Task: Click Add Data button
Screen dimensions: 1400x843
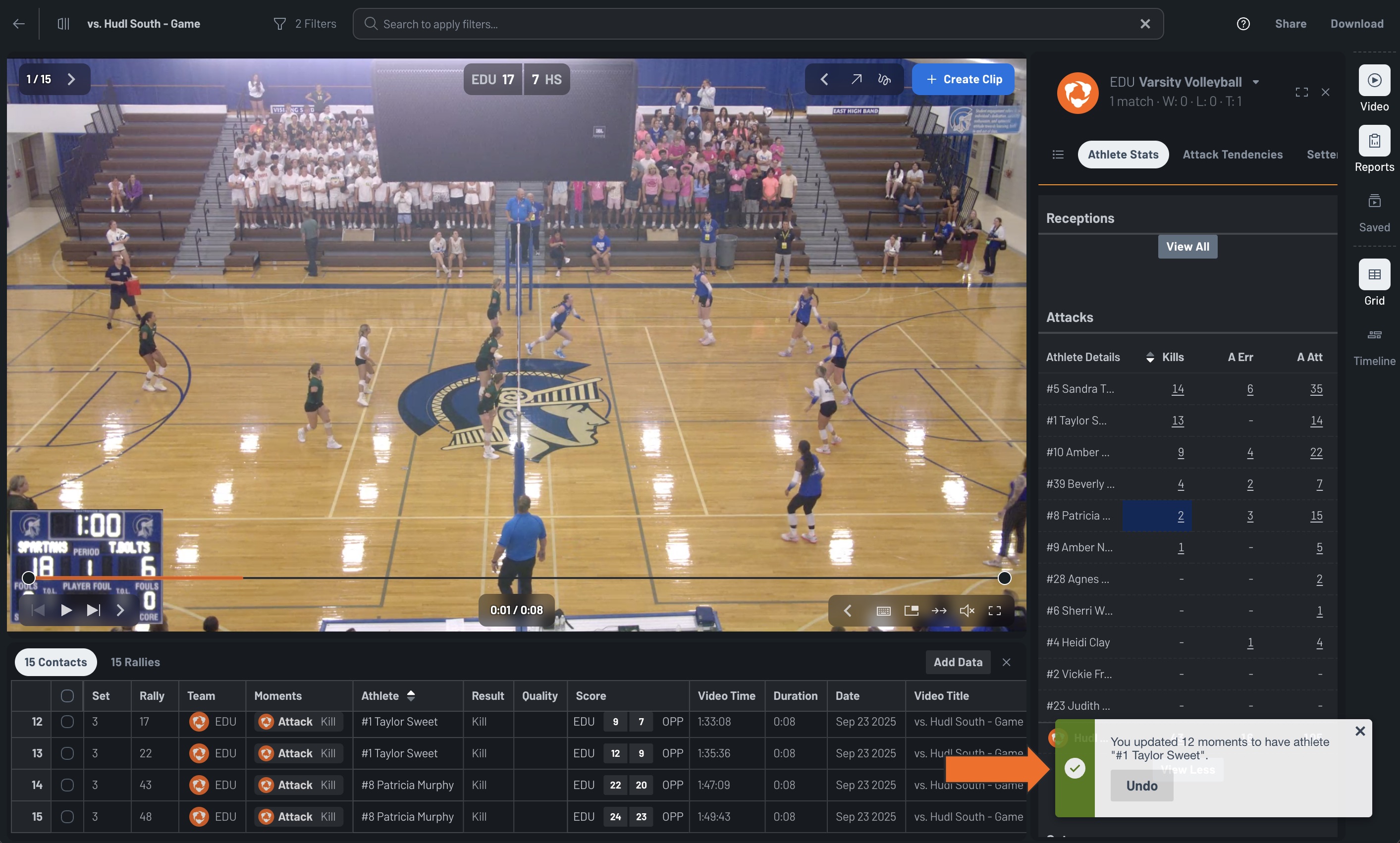Action: tap(958, 662)
